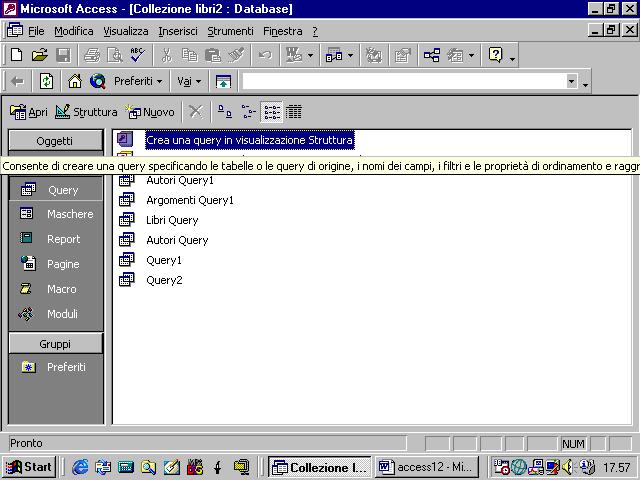
Task: Click the Format Painter brush icon
Action: coord(236,55)
